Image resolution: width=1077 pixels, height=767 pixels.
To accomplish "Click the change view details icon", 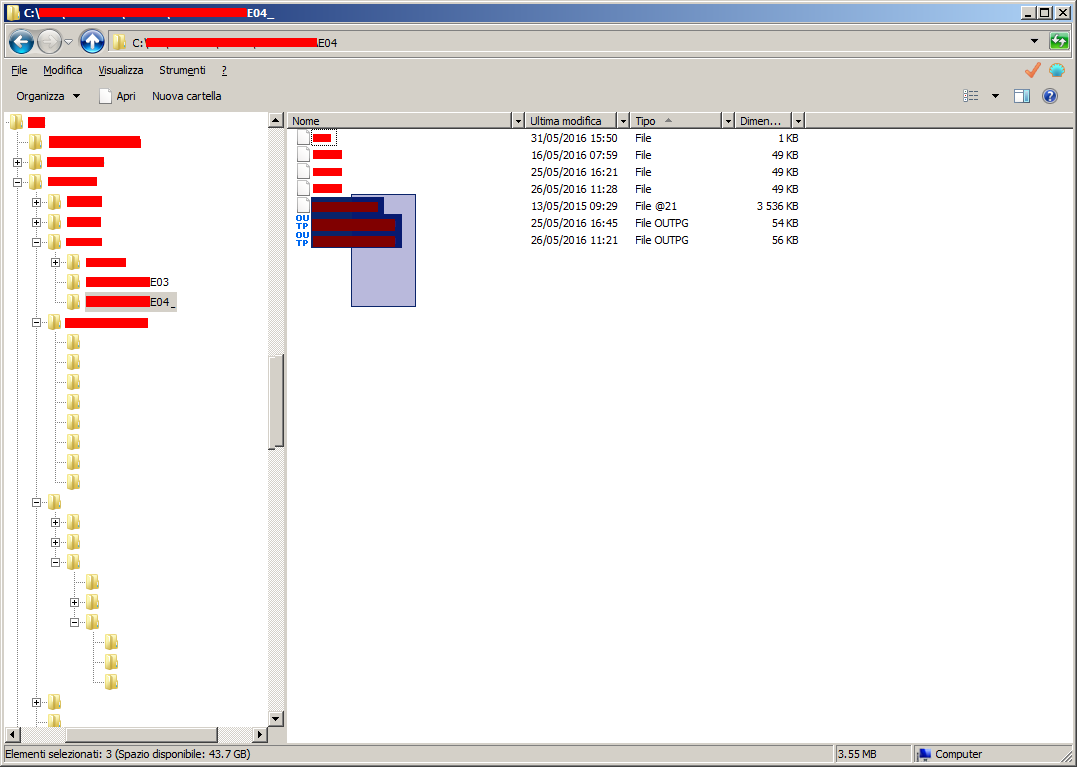I will (971, 96).
